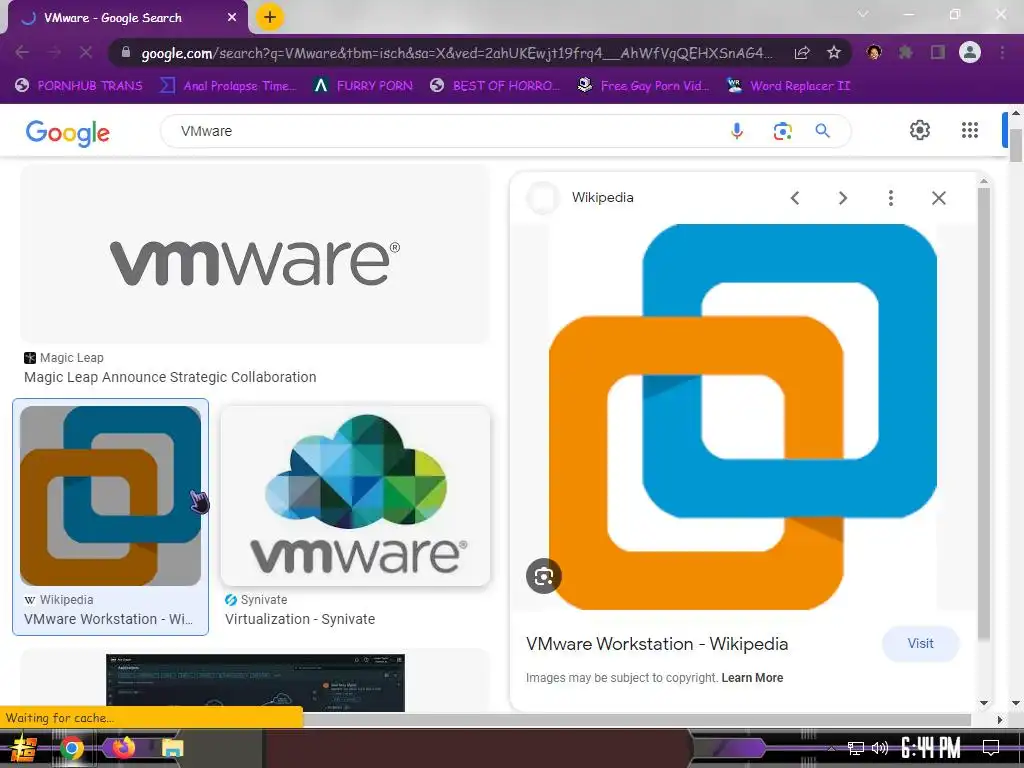Click the address bar URL
The image size is (1024, 768).
click(456, 53)
